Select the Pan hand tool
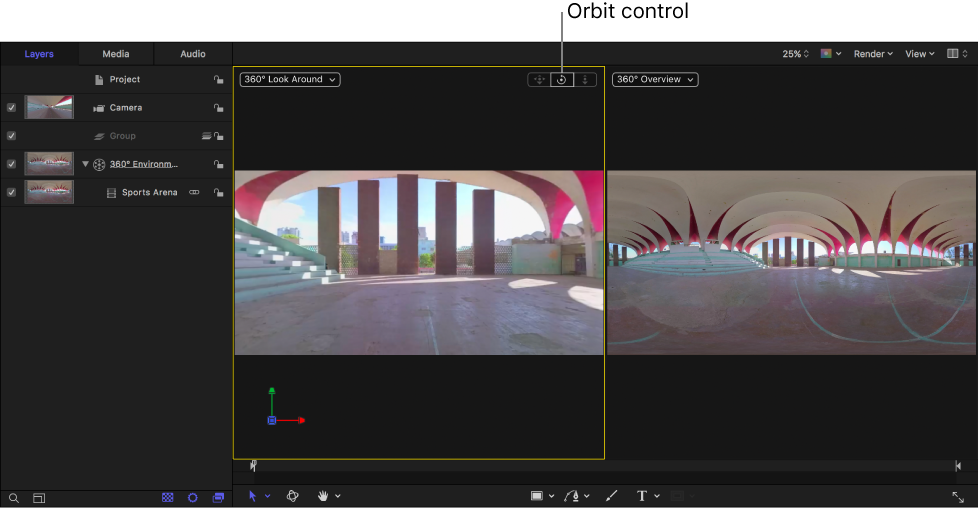Image resolution: width=978 pixels, height=508 pixels. pyautogui.click(x=323, y=496)
